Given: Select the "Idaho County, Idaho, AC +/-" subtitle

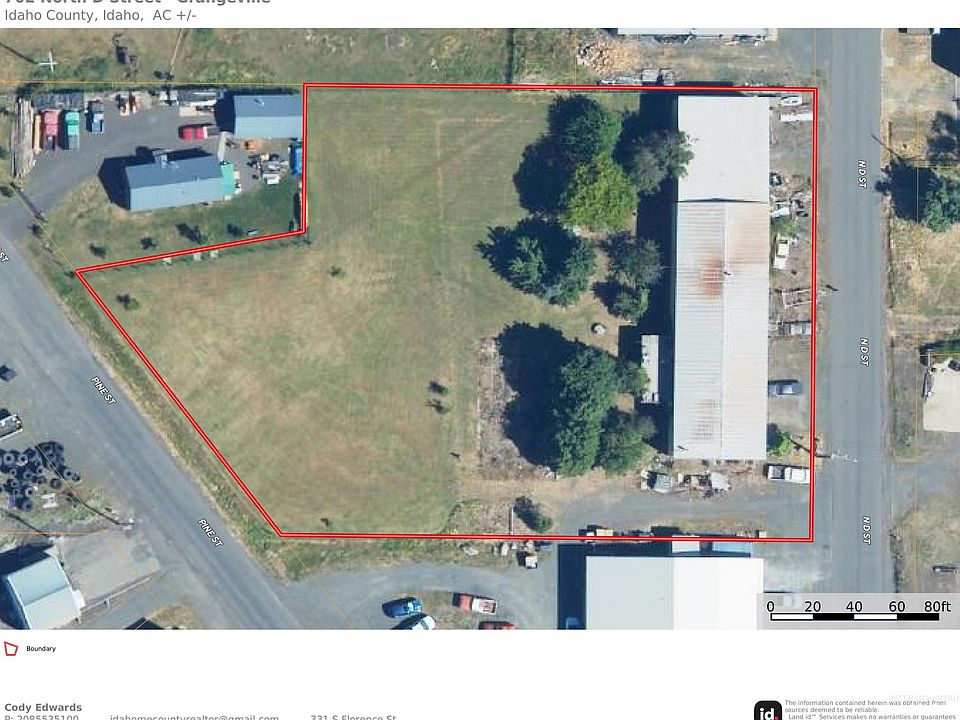Looking at the screenshot, I should point(100,15).
